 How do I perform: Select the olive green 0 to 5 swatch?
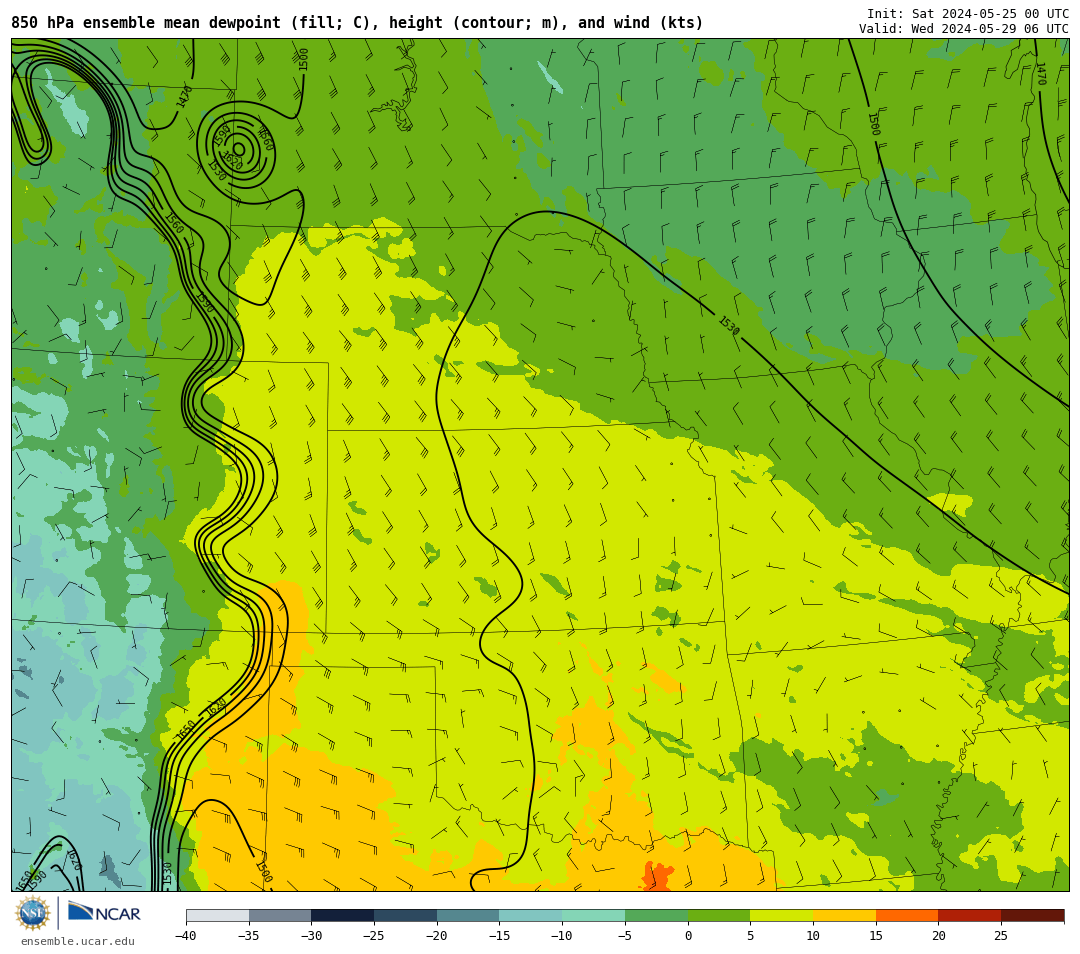point(719,916)
